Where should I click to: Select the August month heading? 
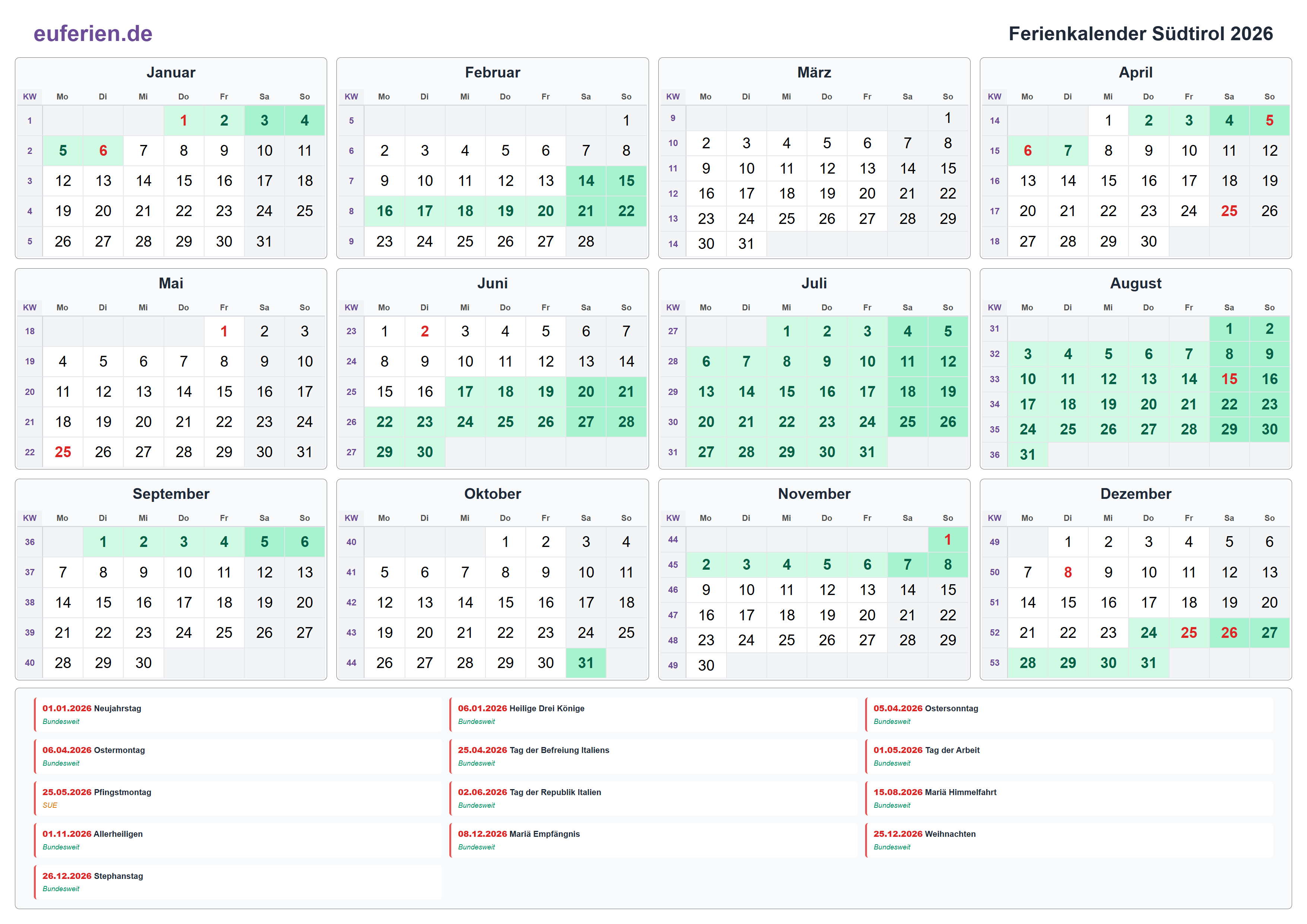click(x=1136, y=283)
